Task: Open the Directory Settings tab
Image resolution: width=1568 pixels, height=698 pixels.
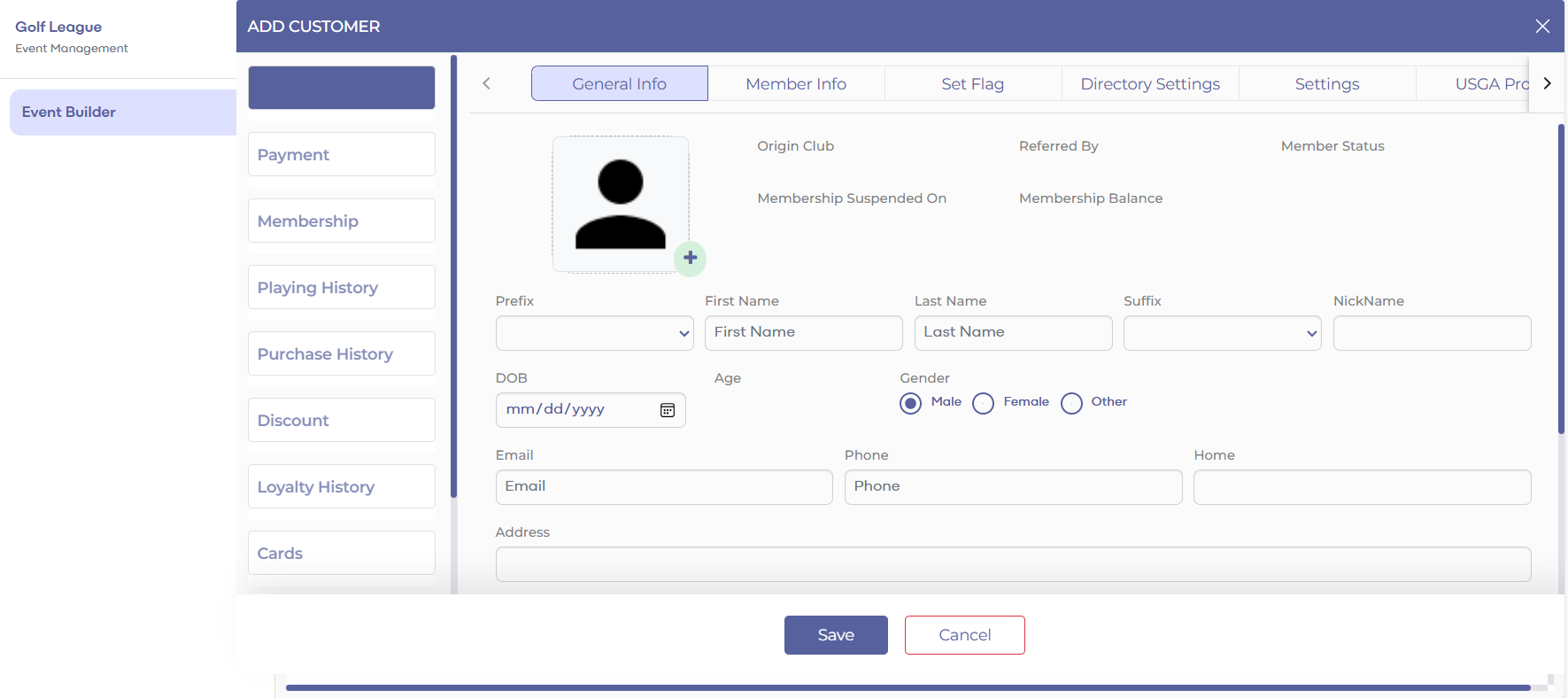Action: [x=1150, y=84]
